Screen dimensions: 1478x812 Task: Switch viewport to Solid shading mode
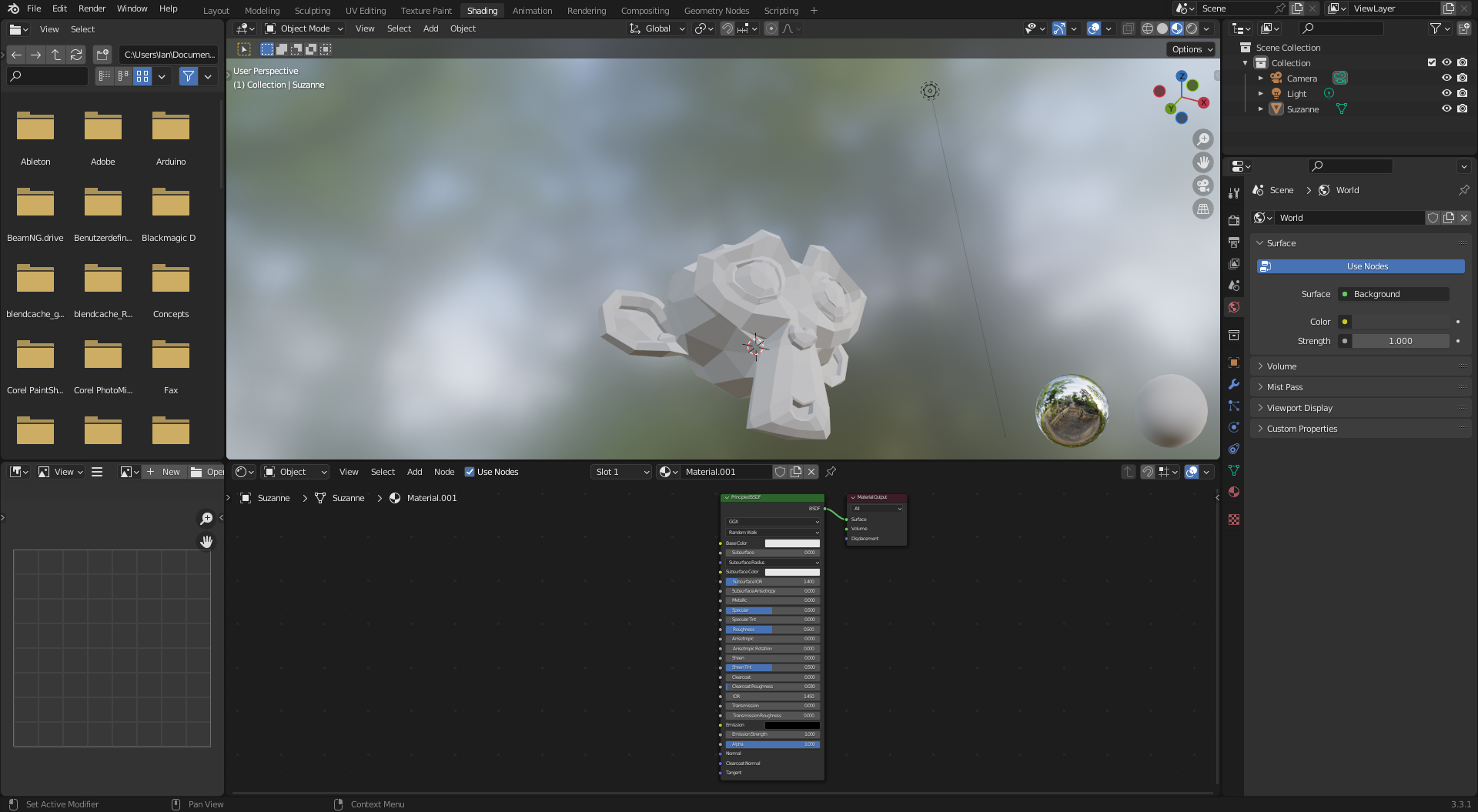pos(1162,28)
